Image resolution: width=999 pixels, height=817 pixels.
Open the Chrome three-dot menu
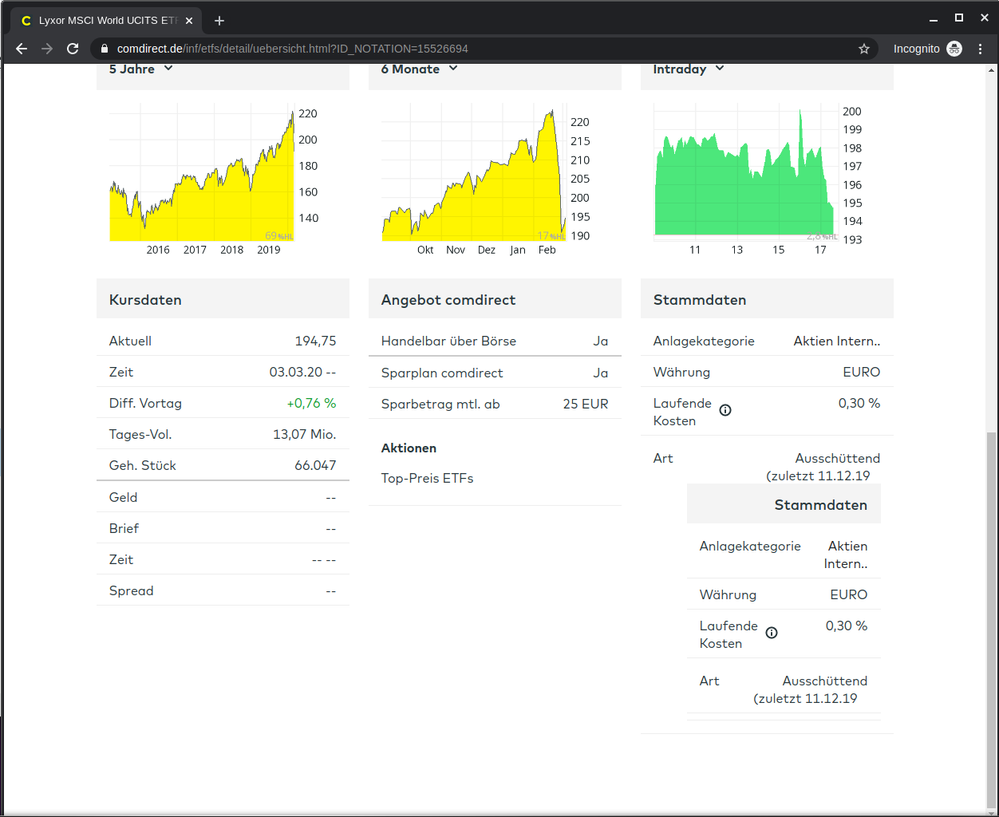[x=981, y=48]
